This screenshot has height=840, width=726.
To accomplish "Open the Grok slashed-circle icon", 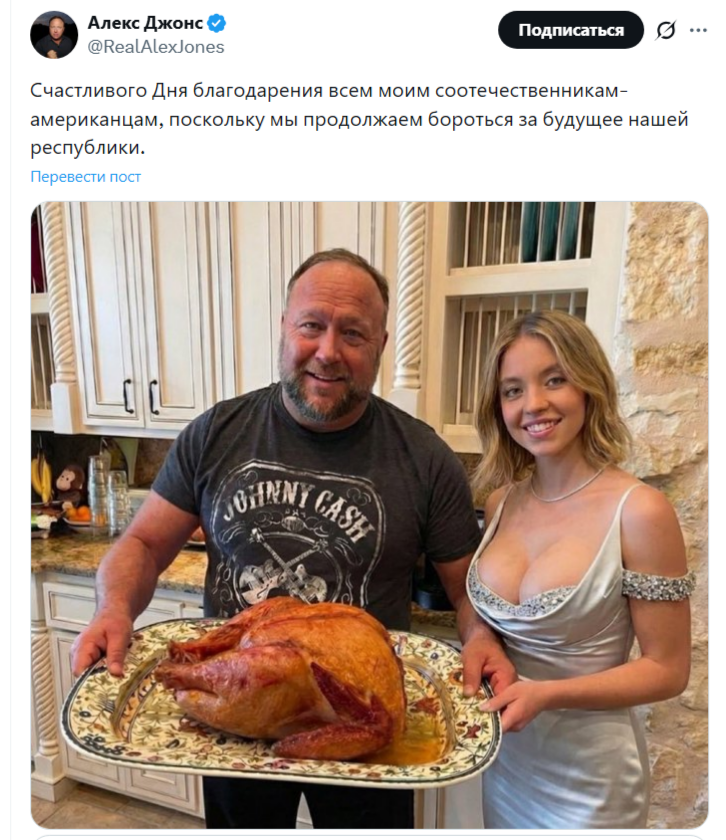I will pos(665,30).
